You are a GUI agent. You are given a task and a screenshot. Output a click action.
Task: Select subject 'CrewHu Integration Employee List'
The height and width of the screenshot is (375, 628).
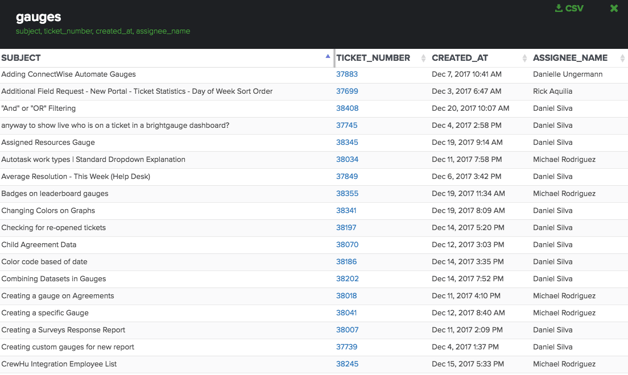[x=59, y=364]
